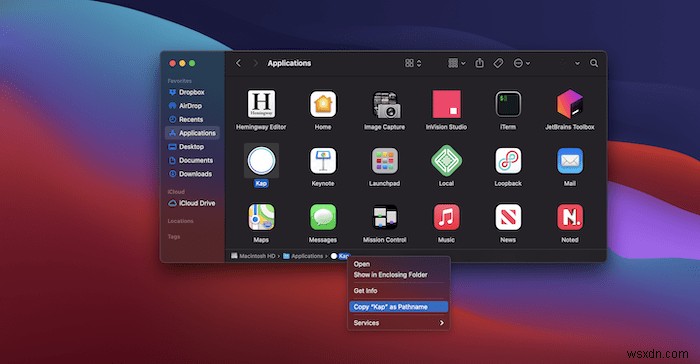This screenshot has height=364, width=700.
Task: Open the icon view switcher dropdown
Action: [413, 63]
